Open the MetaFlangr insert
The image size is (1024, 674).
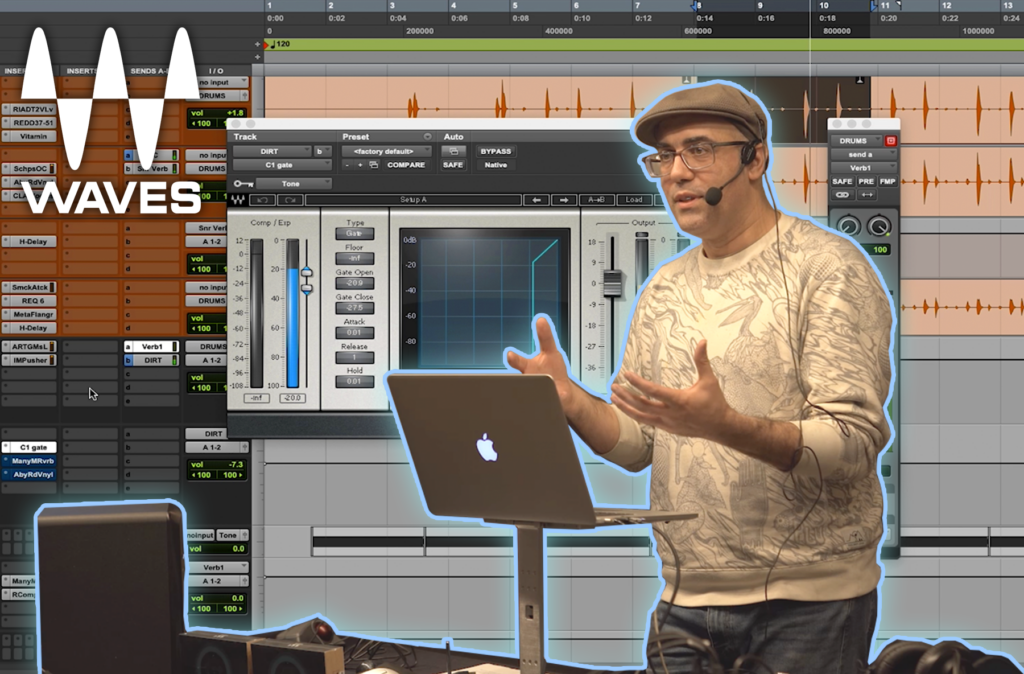[x=29, y=315]
